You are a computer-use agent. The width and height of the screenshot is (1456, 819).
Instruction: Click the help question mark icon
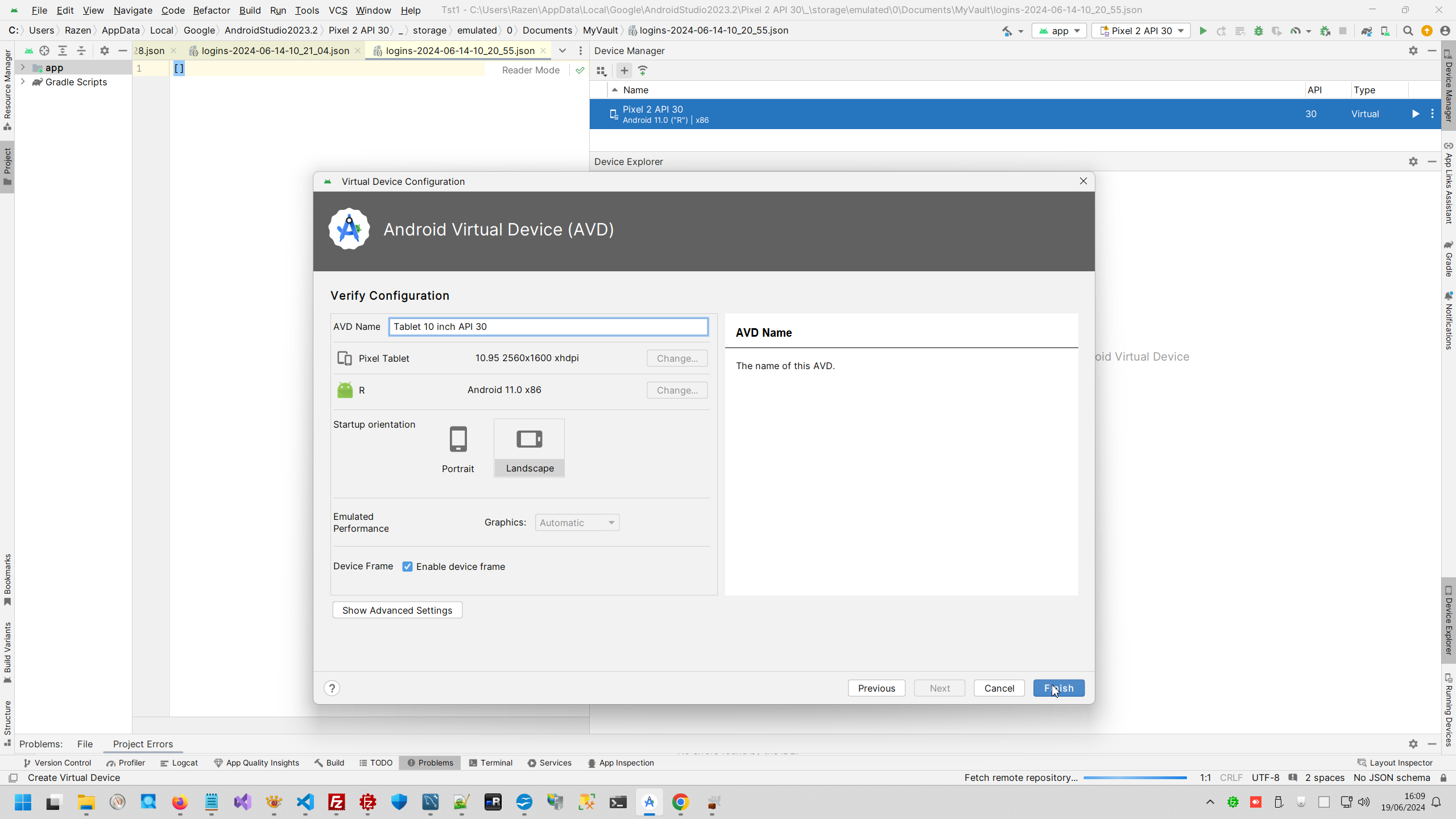332,688
